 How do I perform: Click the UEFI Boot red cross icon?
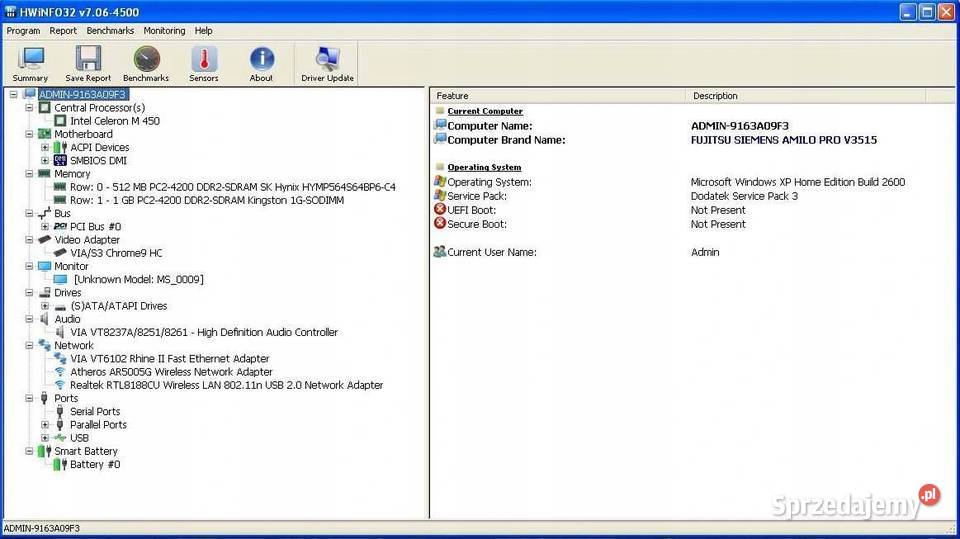click(x=440, y=209)
